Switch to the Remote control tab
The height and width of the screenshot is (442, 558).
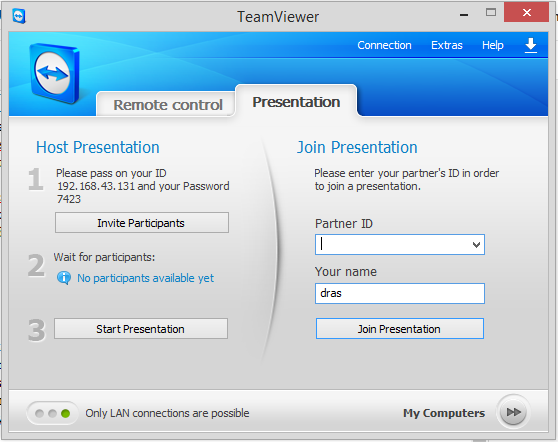[167, 104]
